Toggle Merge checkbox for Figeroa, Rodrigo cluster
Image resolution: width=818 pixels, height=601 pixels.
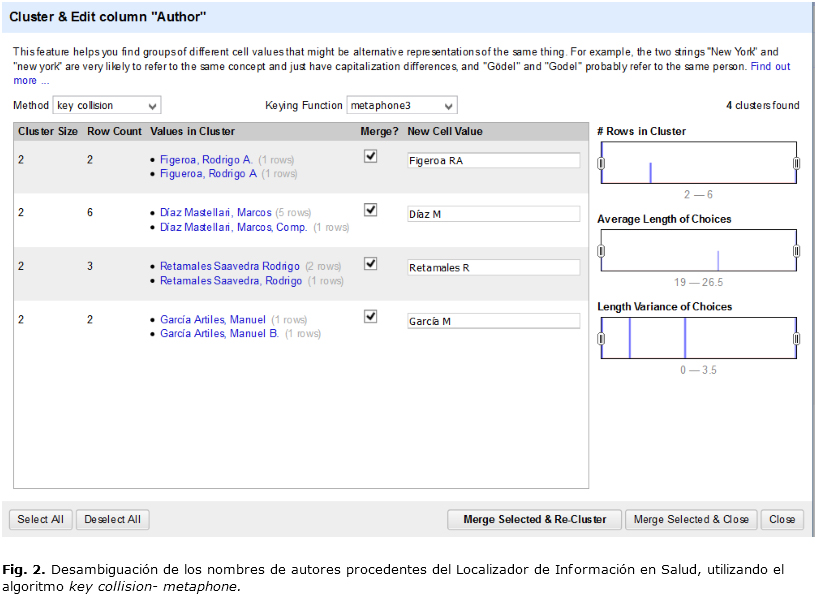pyautogui.click(x=371, y=157)
